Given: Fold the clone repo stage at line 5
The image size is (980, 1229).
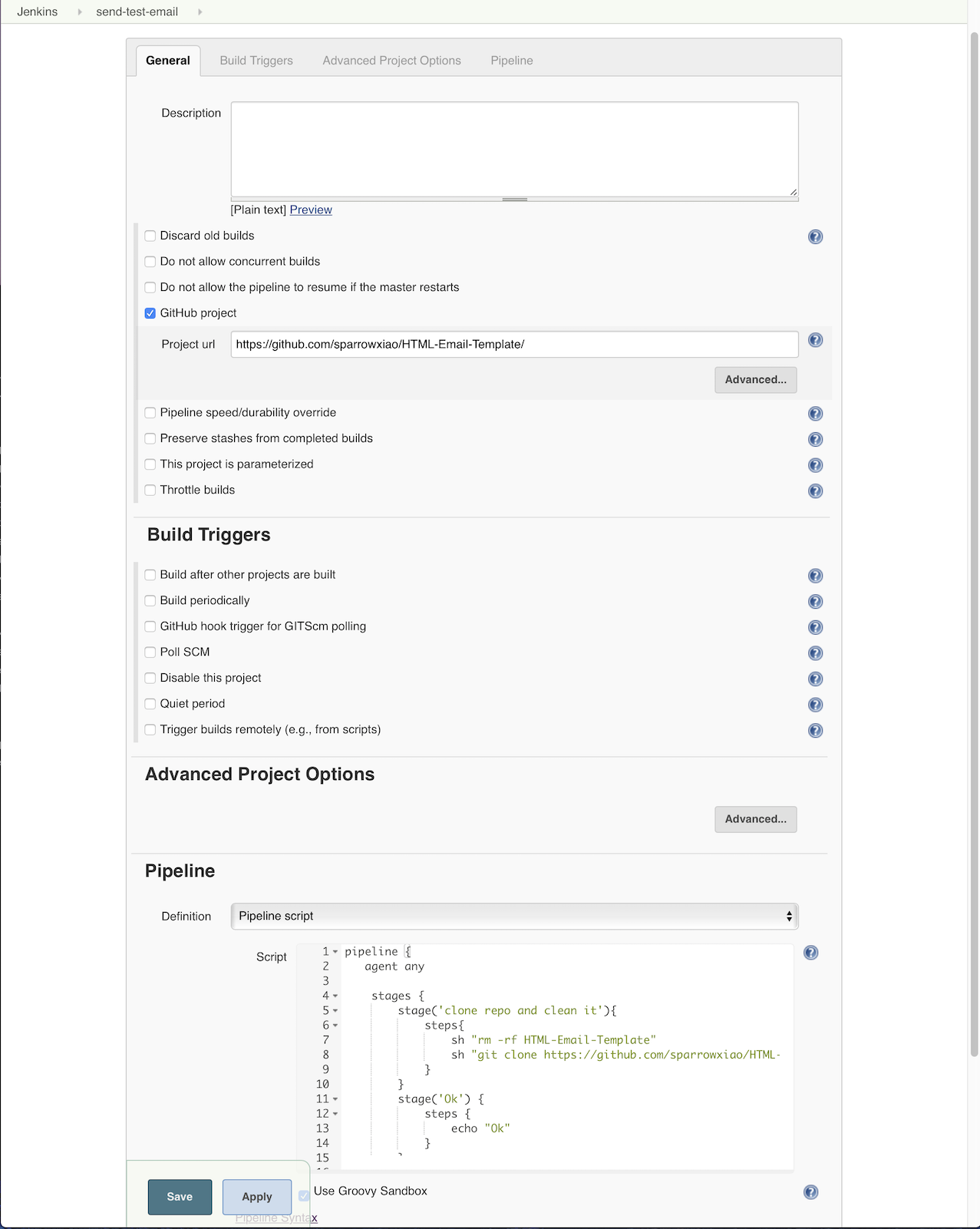Looking at the screenshot, I should (335, 1011).
